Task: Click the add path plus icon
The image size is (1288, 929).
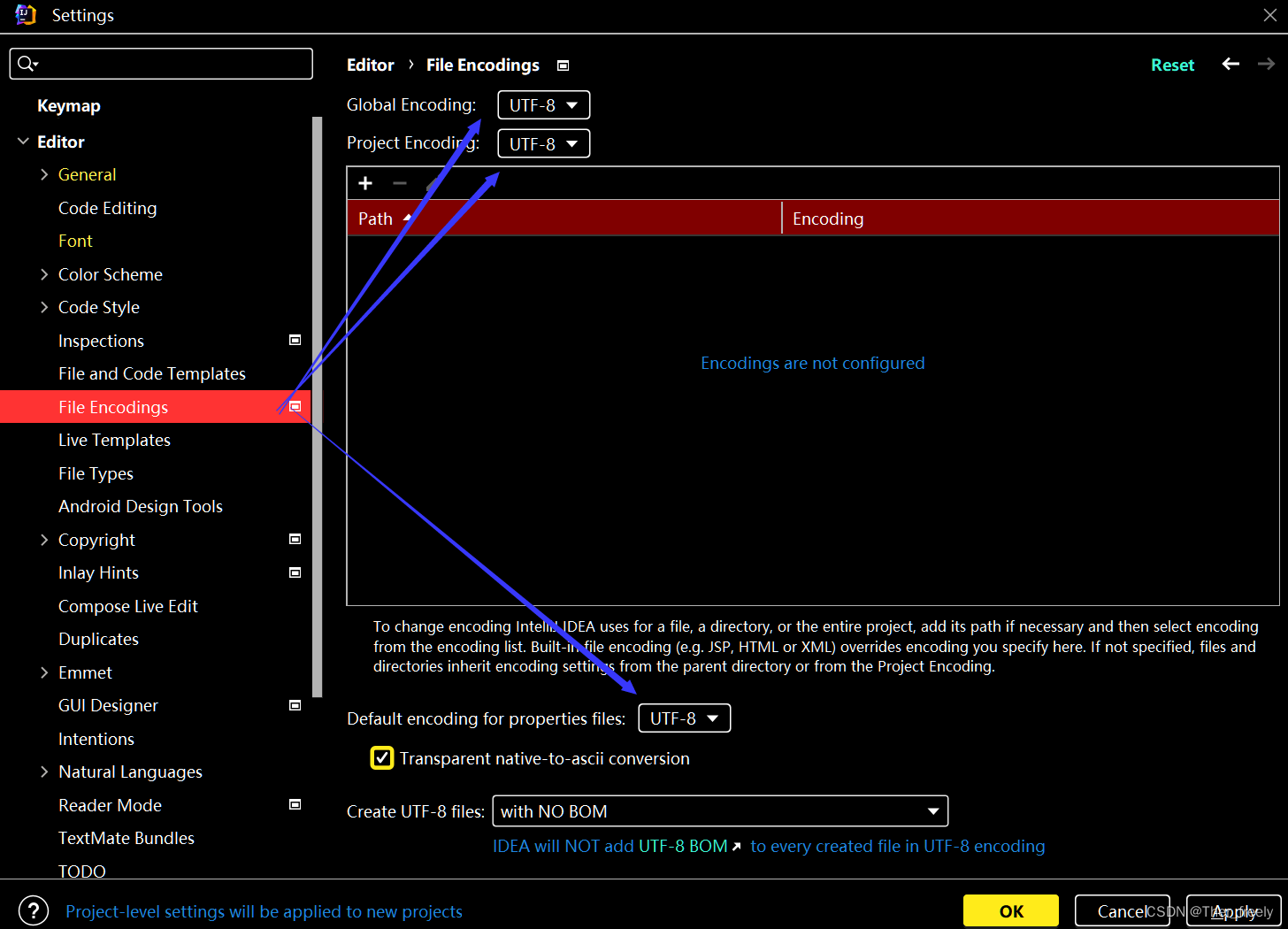Action: [x=365, y=183]
